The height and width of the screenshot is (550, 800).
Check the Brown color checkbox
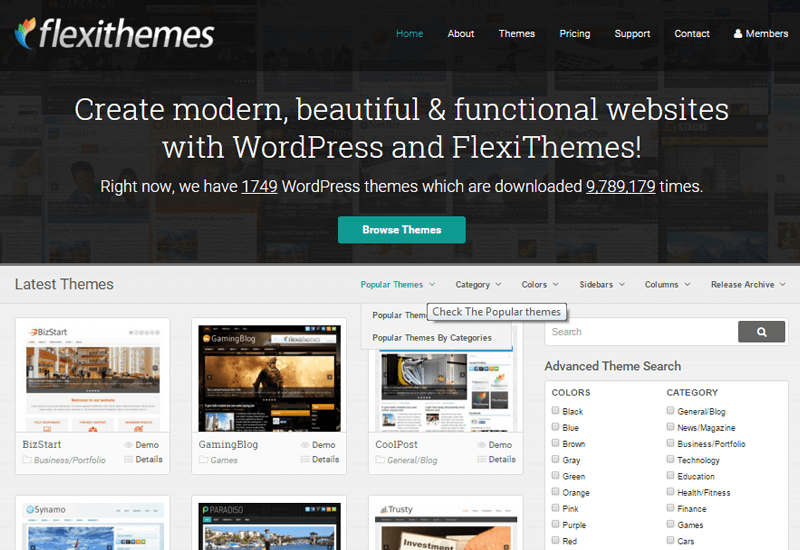[556, 443]
